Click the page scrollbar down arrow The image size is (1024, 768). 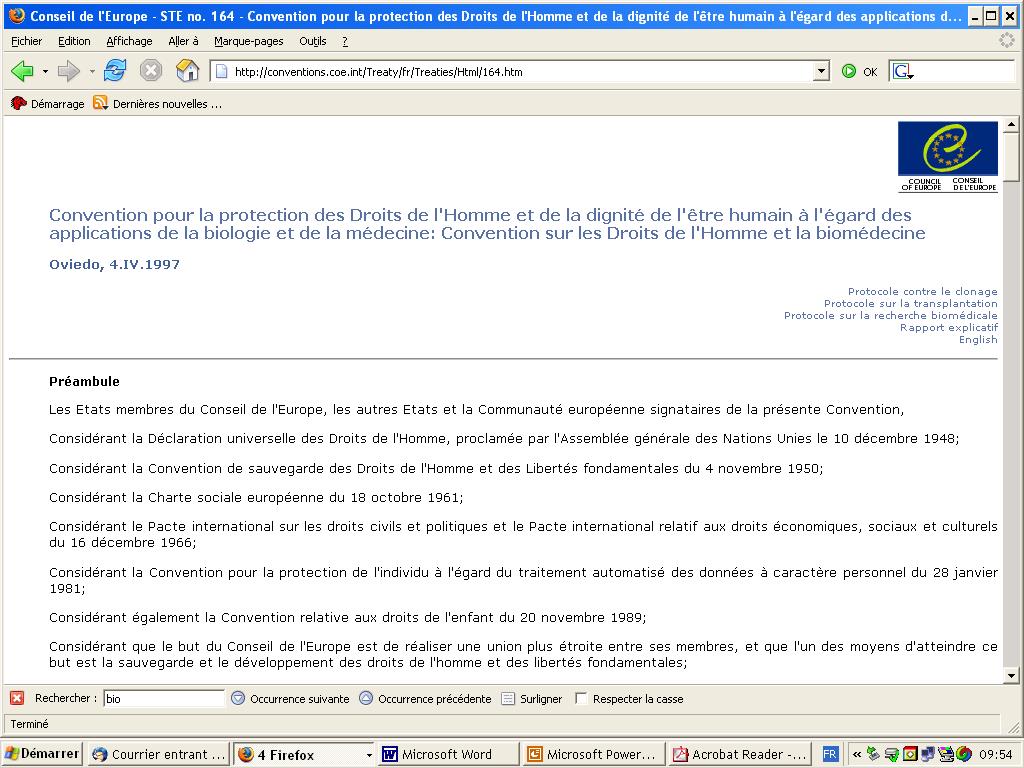point(1011,676)
